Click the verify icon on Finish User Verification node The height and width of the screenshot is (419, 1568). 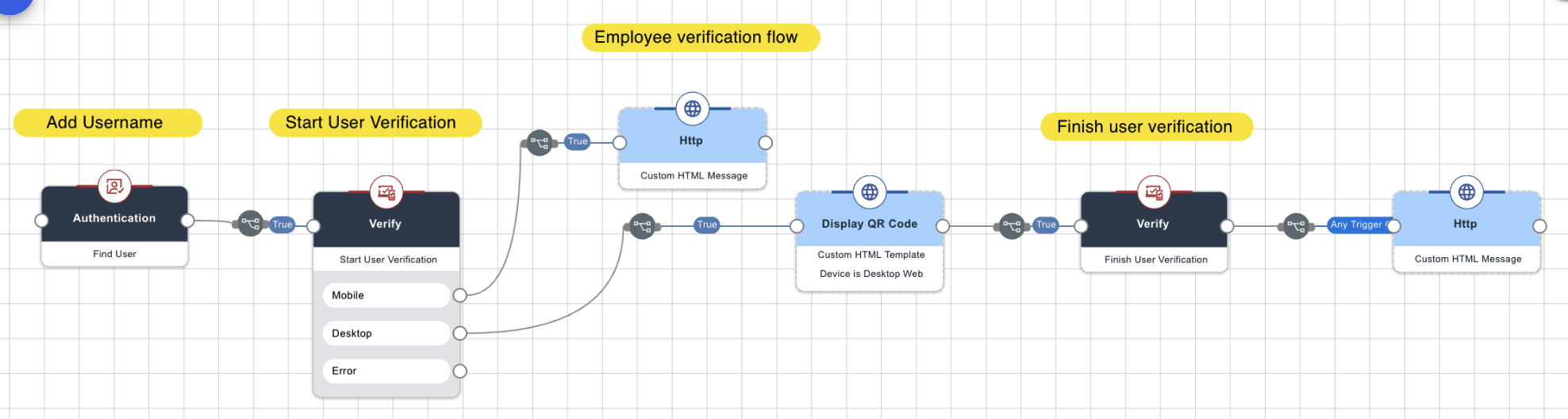[x=1154, y=192]
